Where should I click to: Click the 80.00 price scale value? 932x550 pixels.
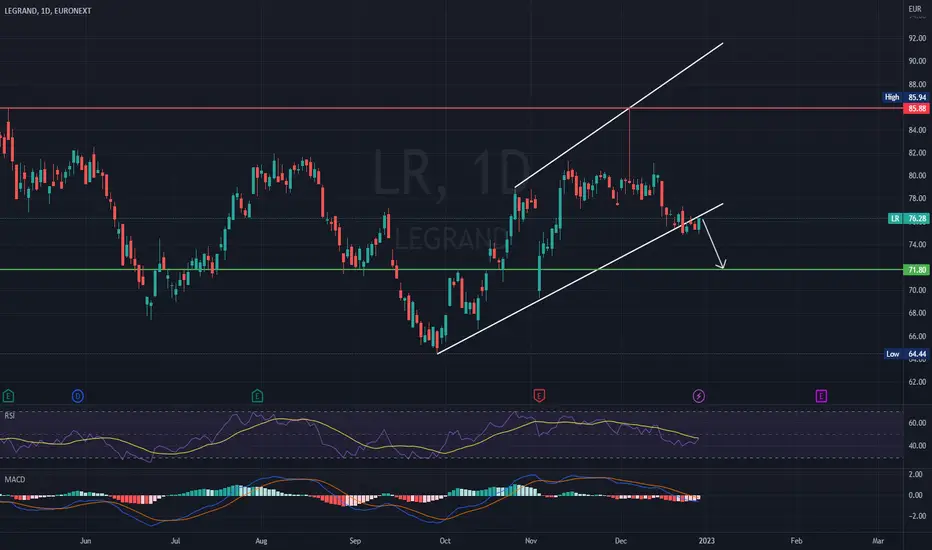coord(917,175)
